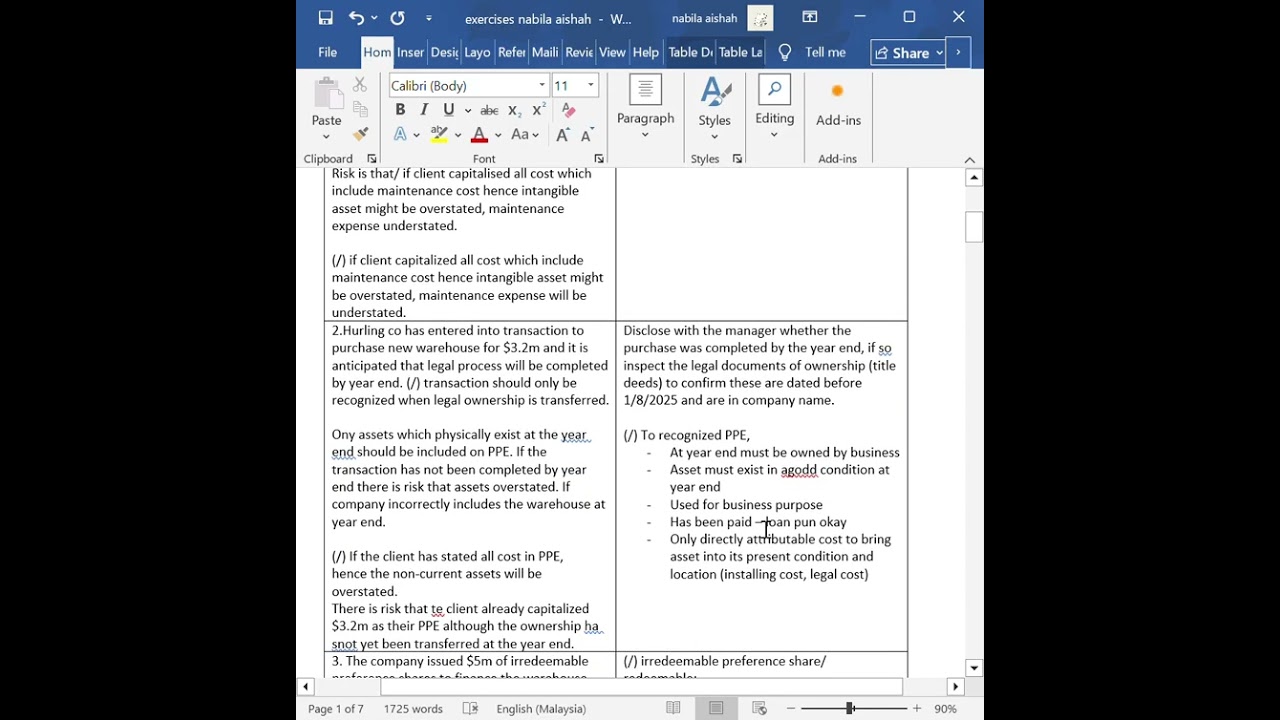Screen dimensions: 1280x720
Task: Show more ribbon options via right chevron
Action: (x=958, y=52)
